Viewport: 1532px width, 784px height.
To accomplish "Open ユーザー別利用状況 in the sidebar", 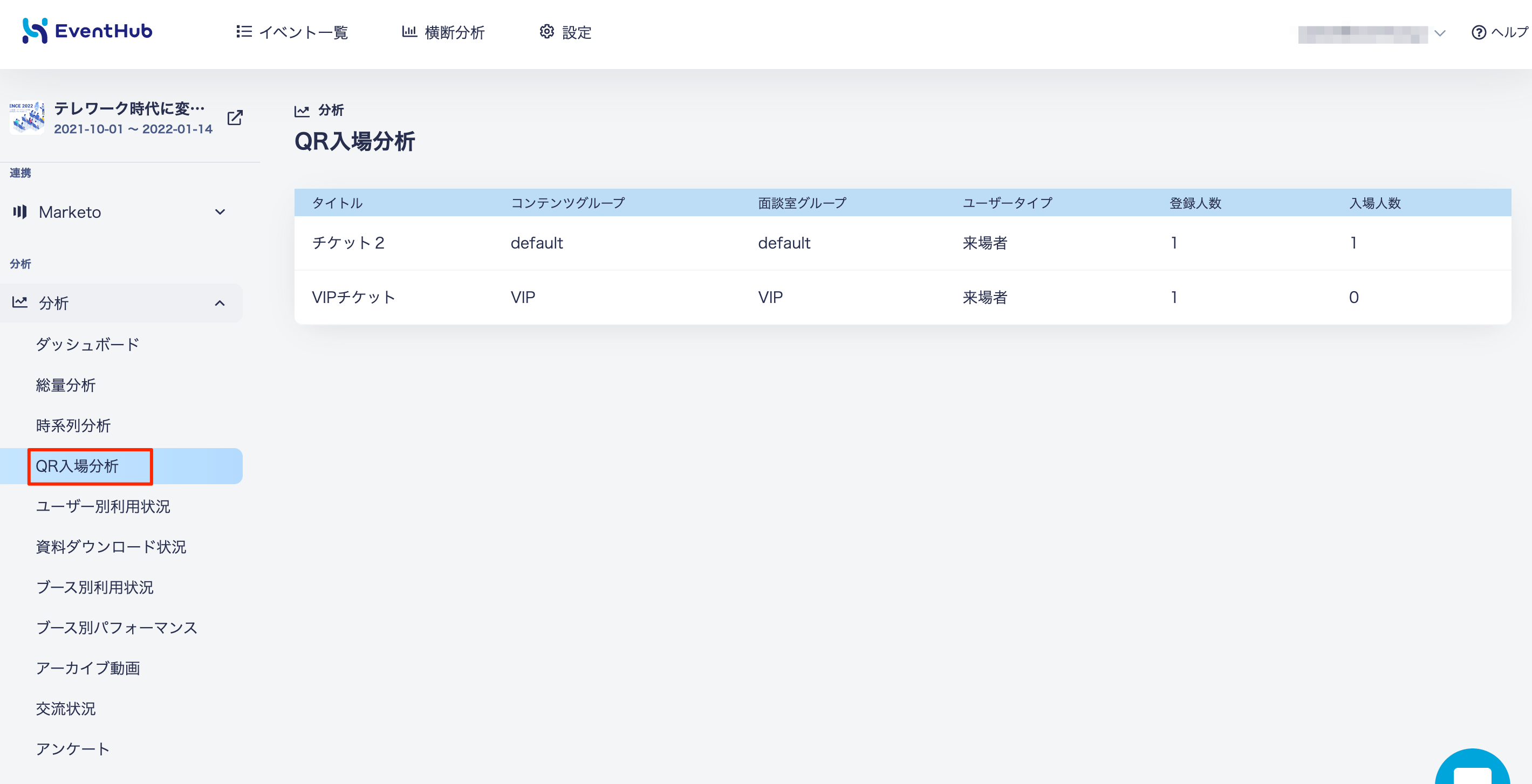I will [103, 506].
